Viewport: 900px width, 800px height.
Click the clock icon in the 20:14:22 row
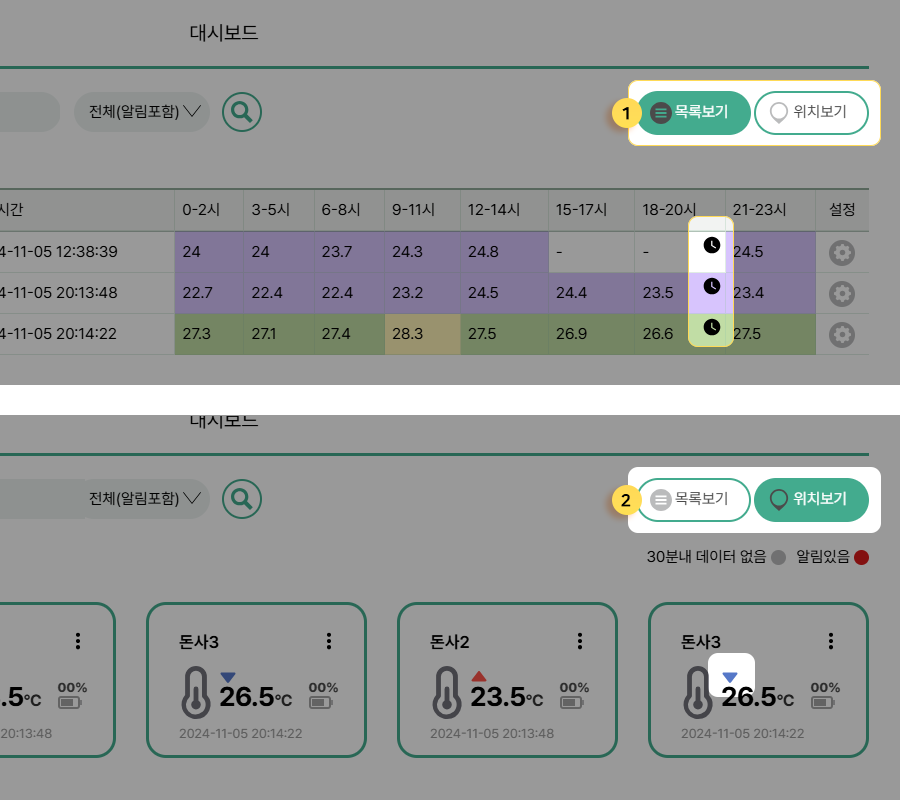(711, 327)
